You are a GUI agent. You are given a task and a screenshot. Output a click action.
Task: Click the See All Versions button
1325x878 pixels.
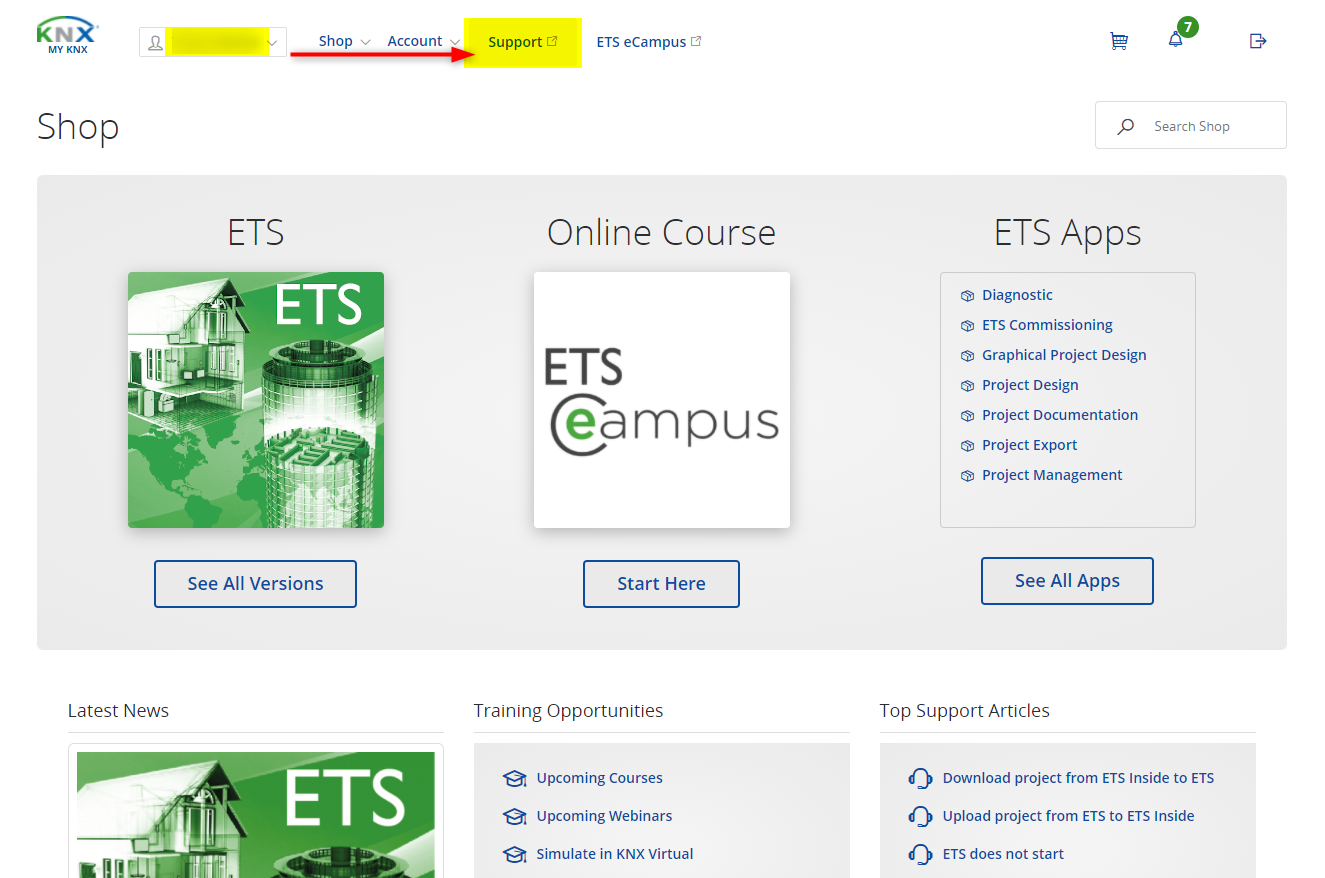point(255,584)
